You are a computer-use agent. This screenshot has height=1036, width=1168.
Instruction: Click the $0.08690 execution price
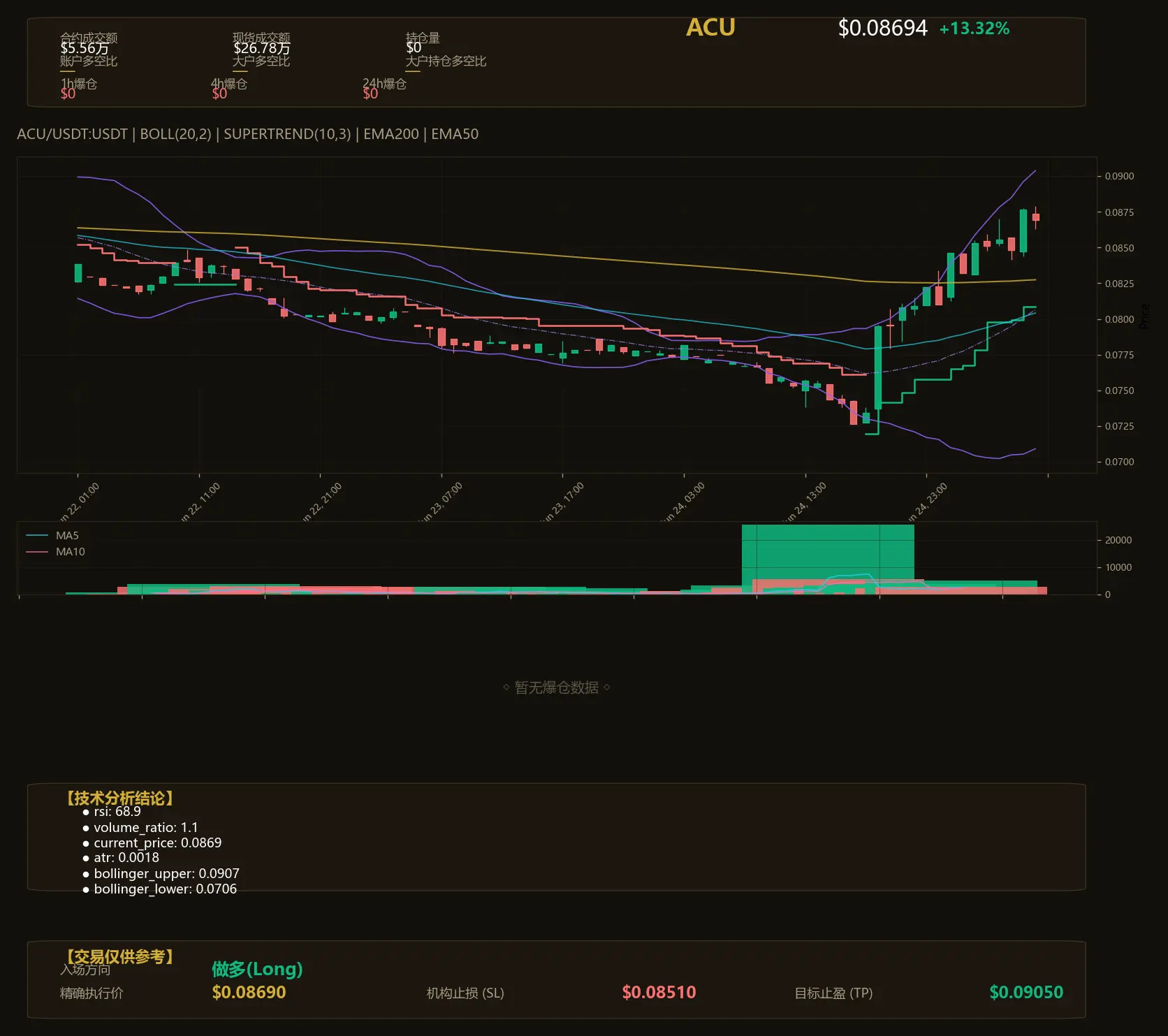coord(249,992)
